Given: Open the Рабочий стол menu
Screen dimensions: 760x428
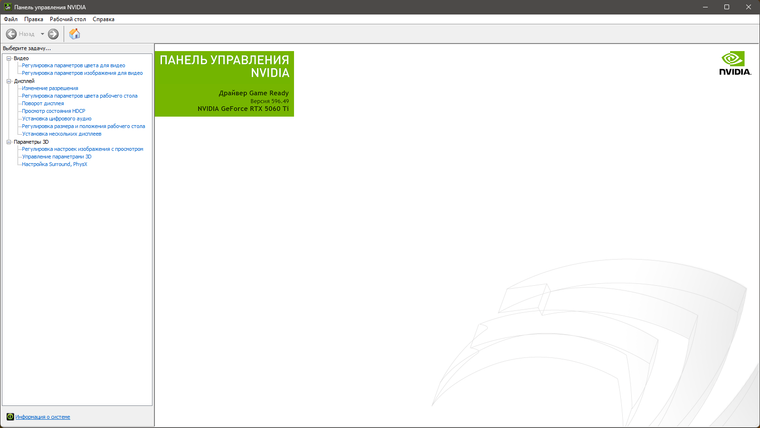Looking at the screenshot, I should point(68,19).
